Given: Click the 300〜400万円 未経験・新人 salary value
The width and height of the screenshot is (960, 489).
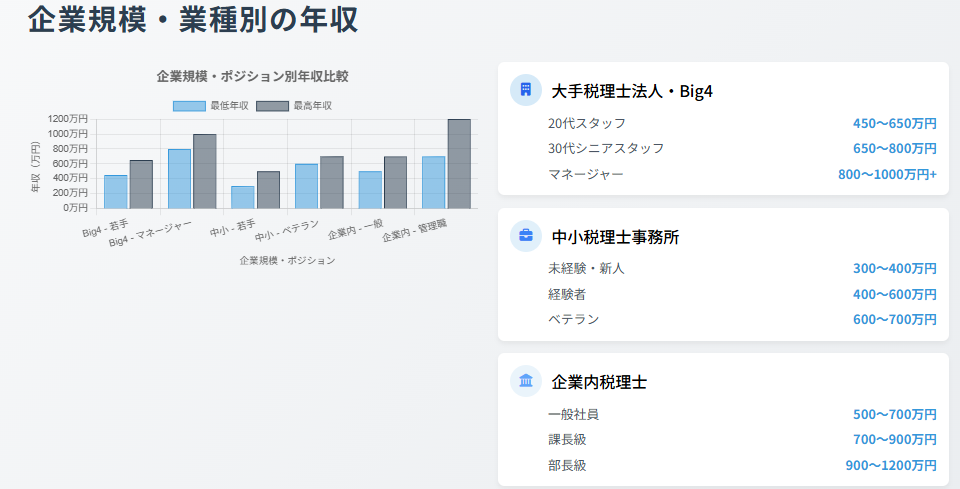Looking at the screenshot, I should [895, 269].
